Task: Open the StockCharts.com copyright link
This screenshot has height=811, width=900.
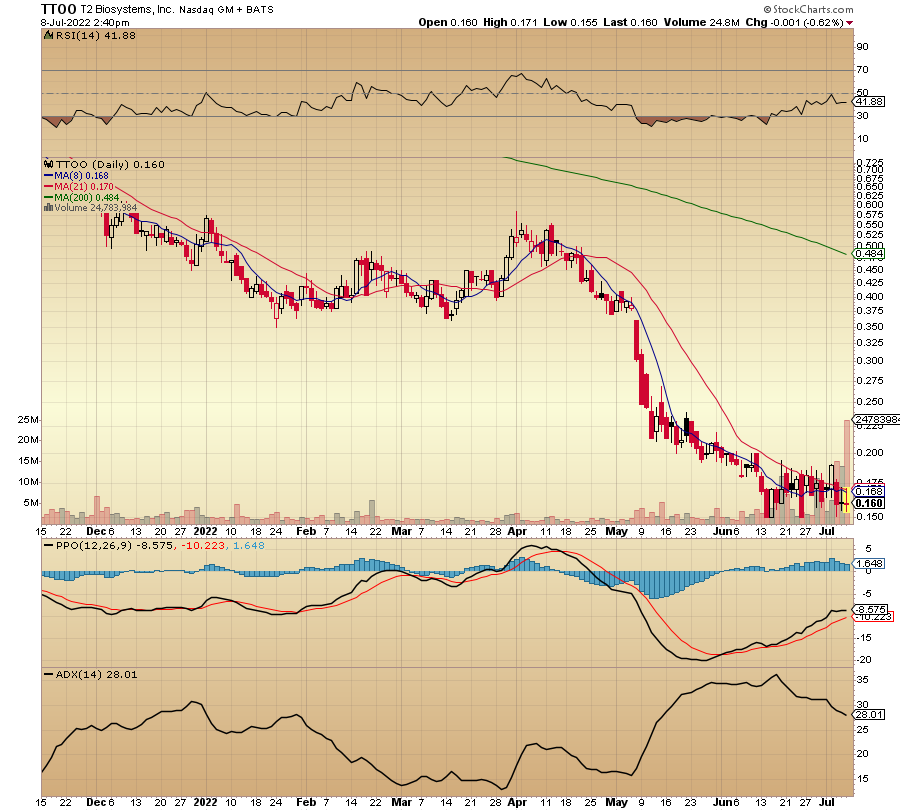Action: tap(808, 9)
